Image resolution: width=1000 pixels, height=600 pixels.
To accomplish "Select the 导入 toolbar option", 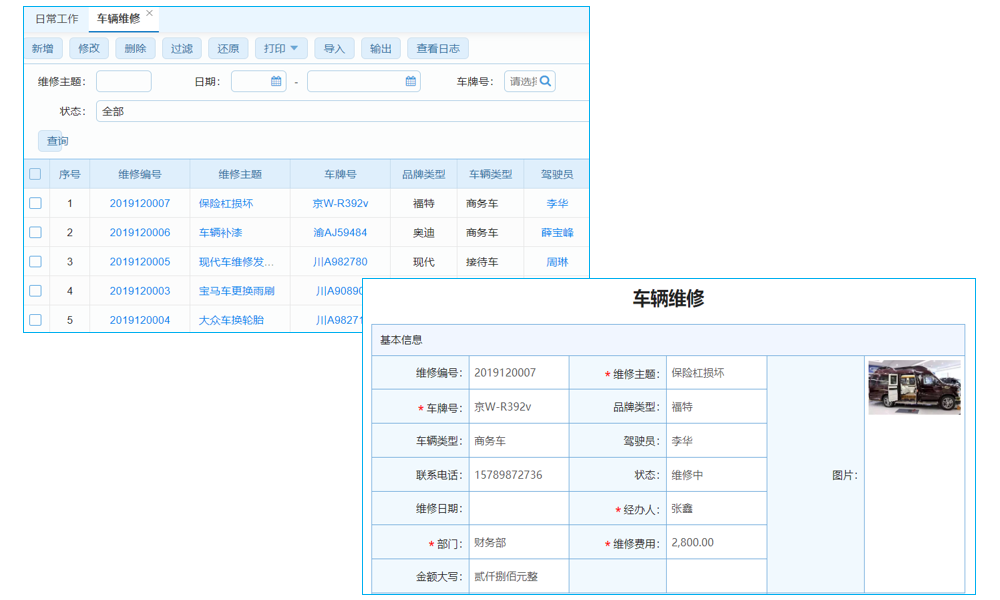I will [335, 47].
